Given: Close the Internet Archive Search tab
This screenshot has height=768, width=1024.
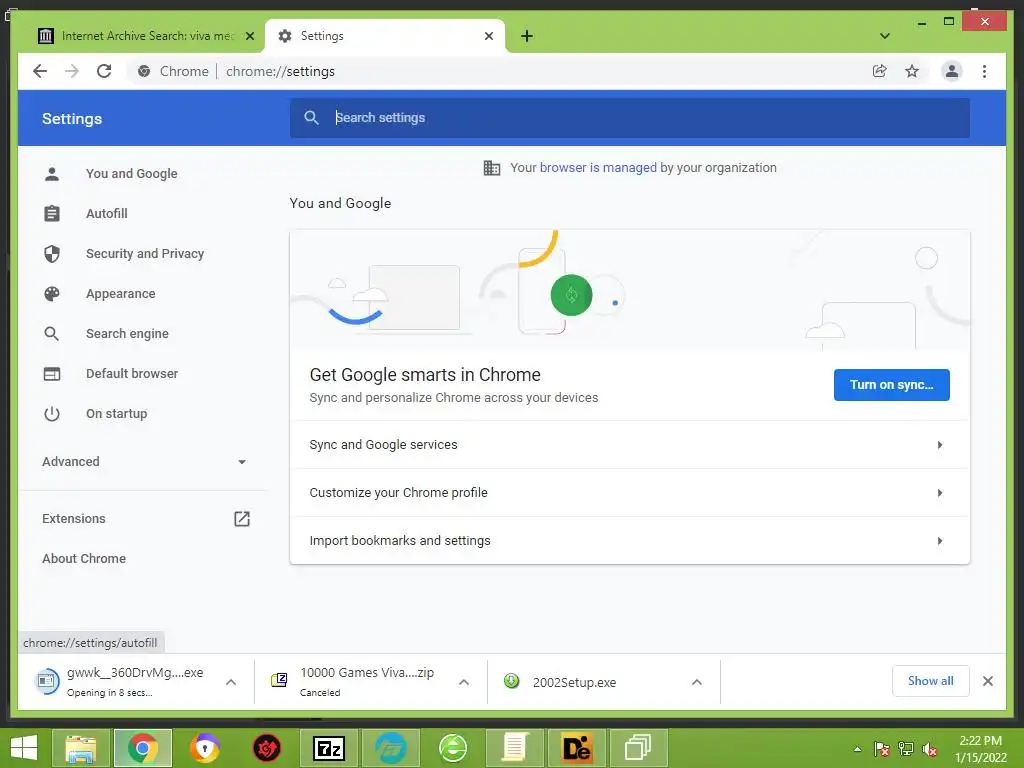Looking at the screenshot, I should (249, 36).
